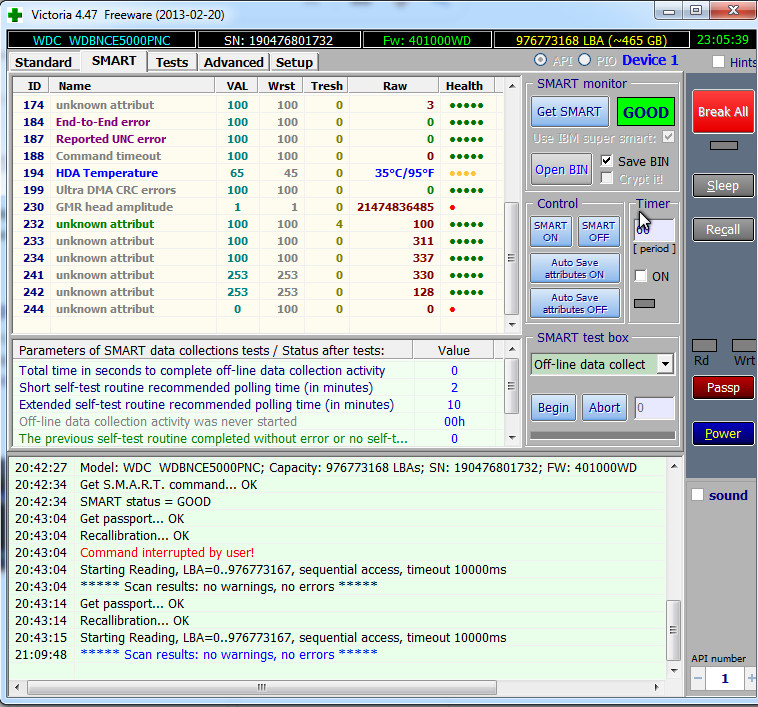The width and height of the screenshot is (758, 707).
Task: Click the green GOOD status indicator
Action: click(645, 112)
